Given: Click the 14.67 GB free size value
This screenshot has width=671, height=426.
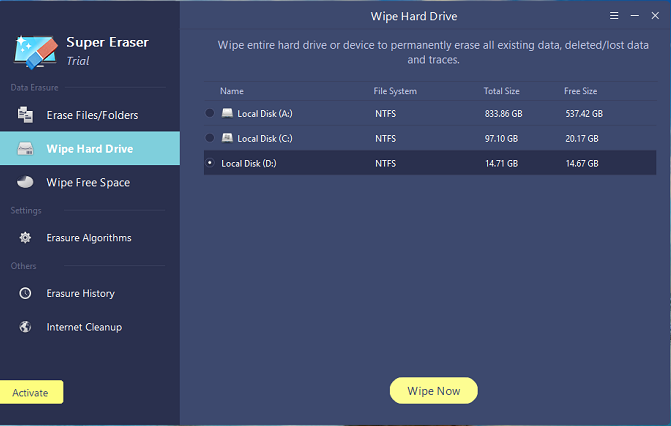Looking at the screenshot, I should click(x=582, y=164).
